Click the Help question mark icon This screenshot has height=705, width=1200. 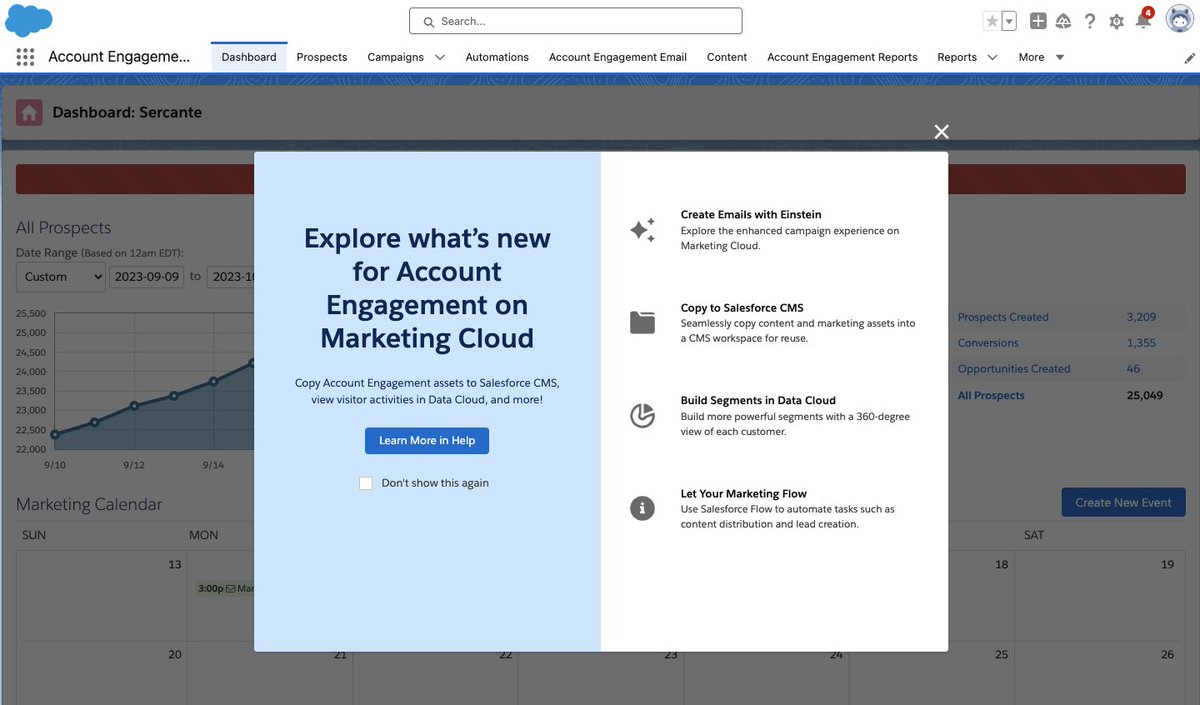pos(1090,21)
